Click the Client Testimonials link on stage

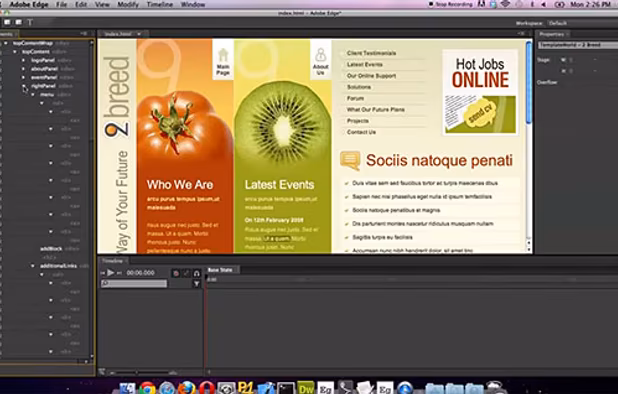coord(371,53)
